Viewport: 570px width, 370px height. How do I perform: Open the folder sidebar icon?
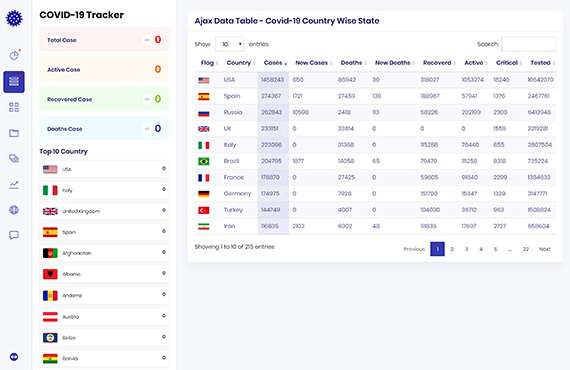[14, 133]
